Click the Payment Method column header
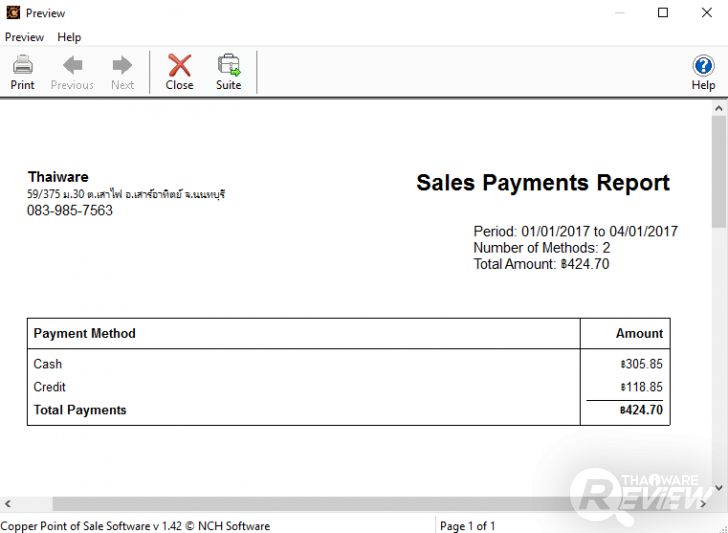Viewport: 728px width, 533px height. coord(84,333)
